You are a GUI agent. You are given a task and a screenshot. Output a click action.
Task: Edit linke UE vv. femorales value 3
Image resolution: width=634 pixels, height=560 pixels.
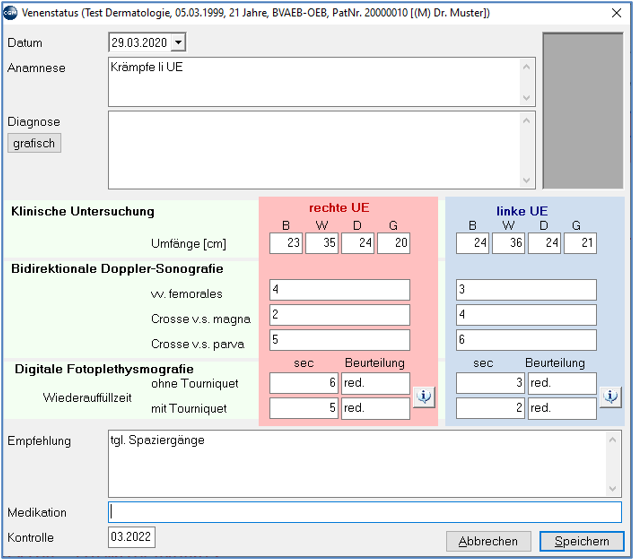[x=526, y=290]
